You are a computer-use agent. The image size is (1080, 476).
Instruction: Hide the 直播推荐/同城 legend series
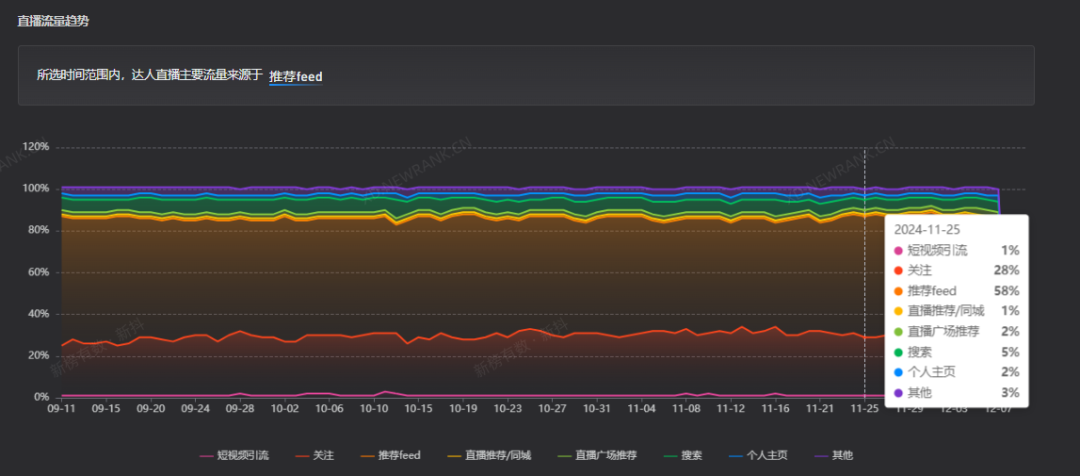tap(489, 455)
